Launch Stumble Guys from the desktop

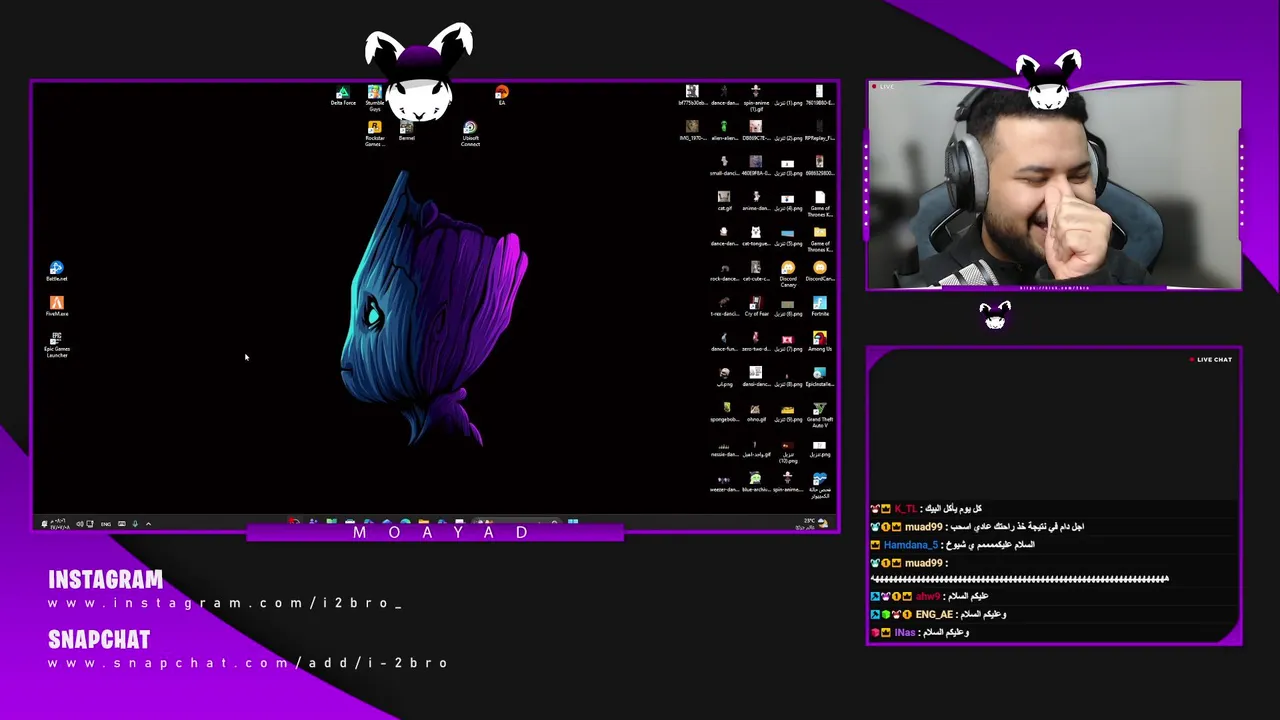(x=374, y=97)
